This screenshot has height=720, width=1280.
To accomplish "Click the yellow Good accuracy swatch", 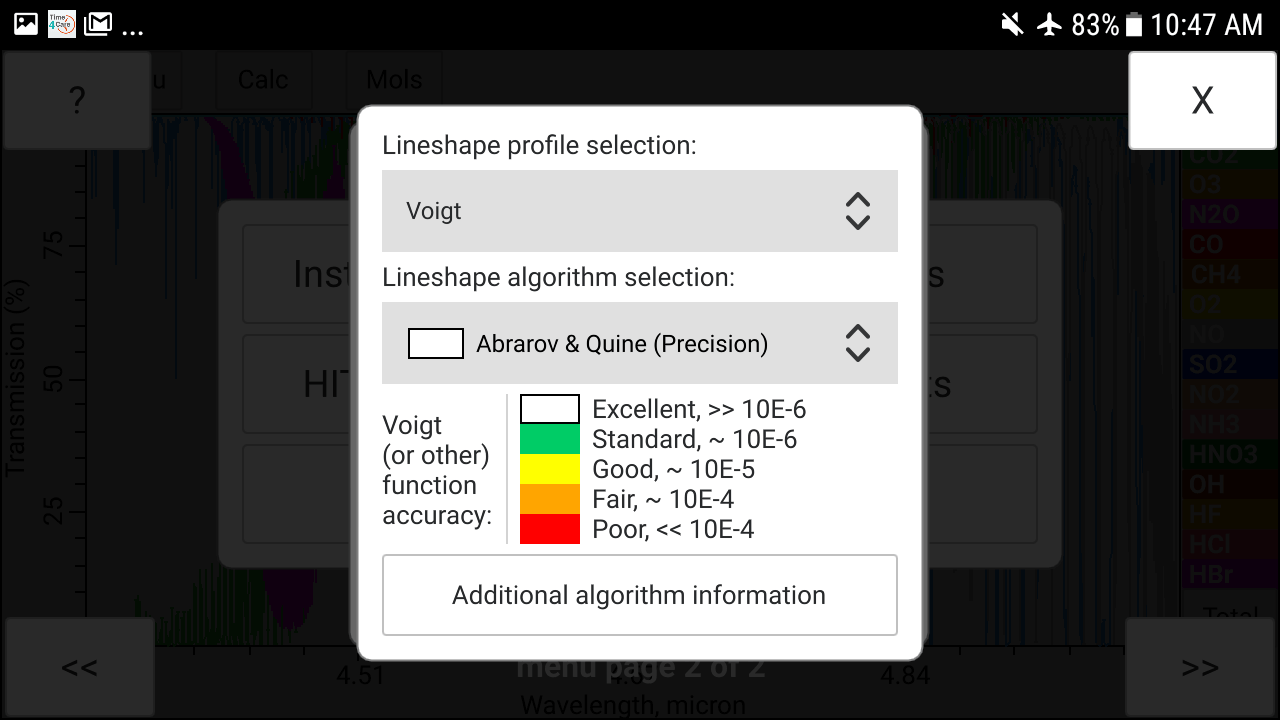I will pyautogui.click(x=549, y=469).
